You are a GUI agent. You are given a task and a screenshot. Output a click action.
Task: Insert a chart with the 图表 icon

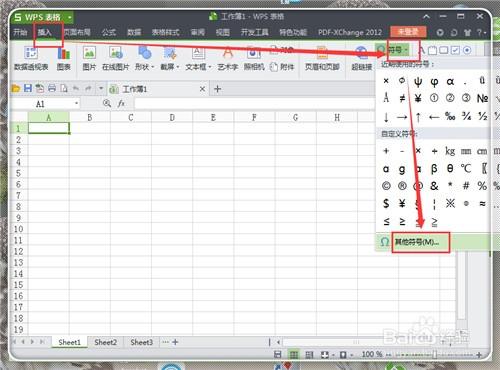[x=63, y=59]
